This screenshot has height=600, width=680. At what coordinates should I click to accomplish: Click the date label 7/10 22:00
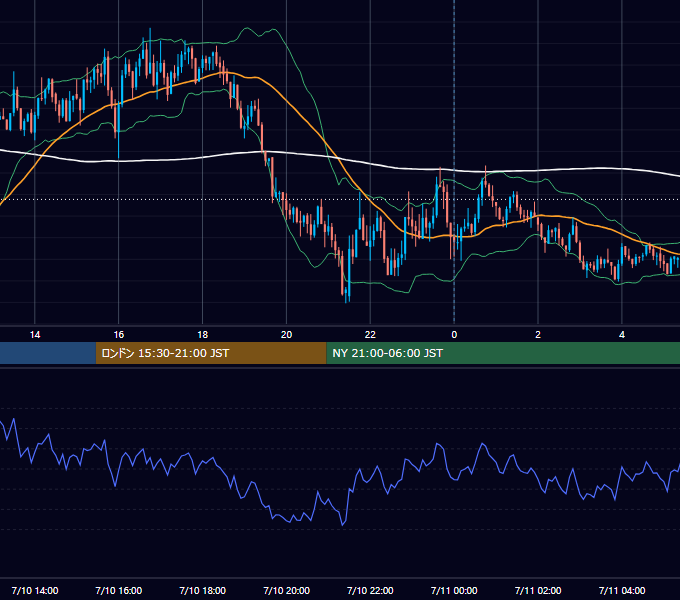pos(370,590)
